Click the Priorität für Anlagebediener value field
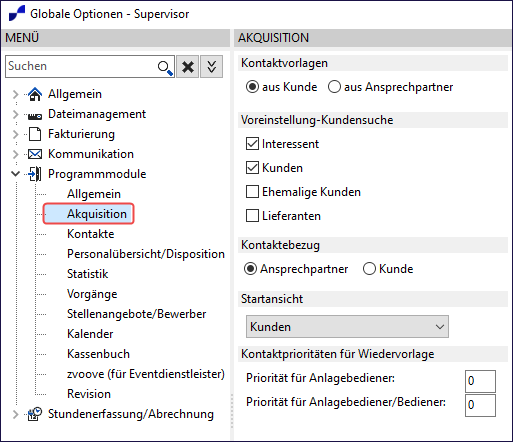Image resolution: width=513 pixels, height=442 pixels. (480, 381)
